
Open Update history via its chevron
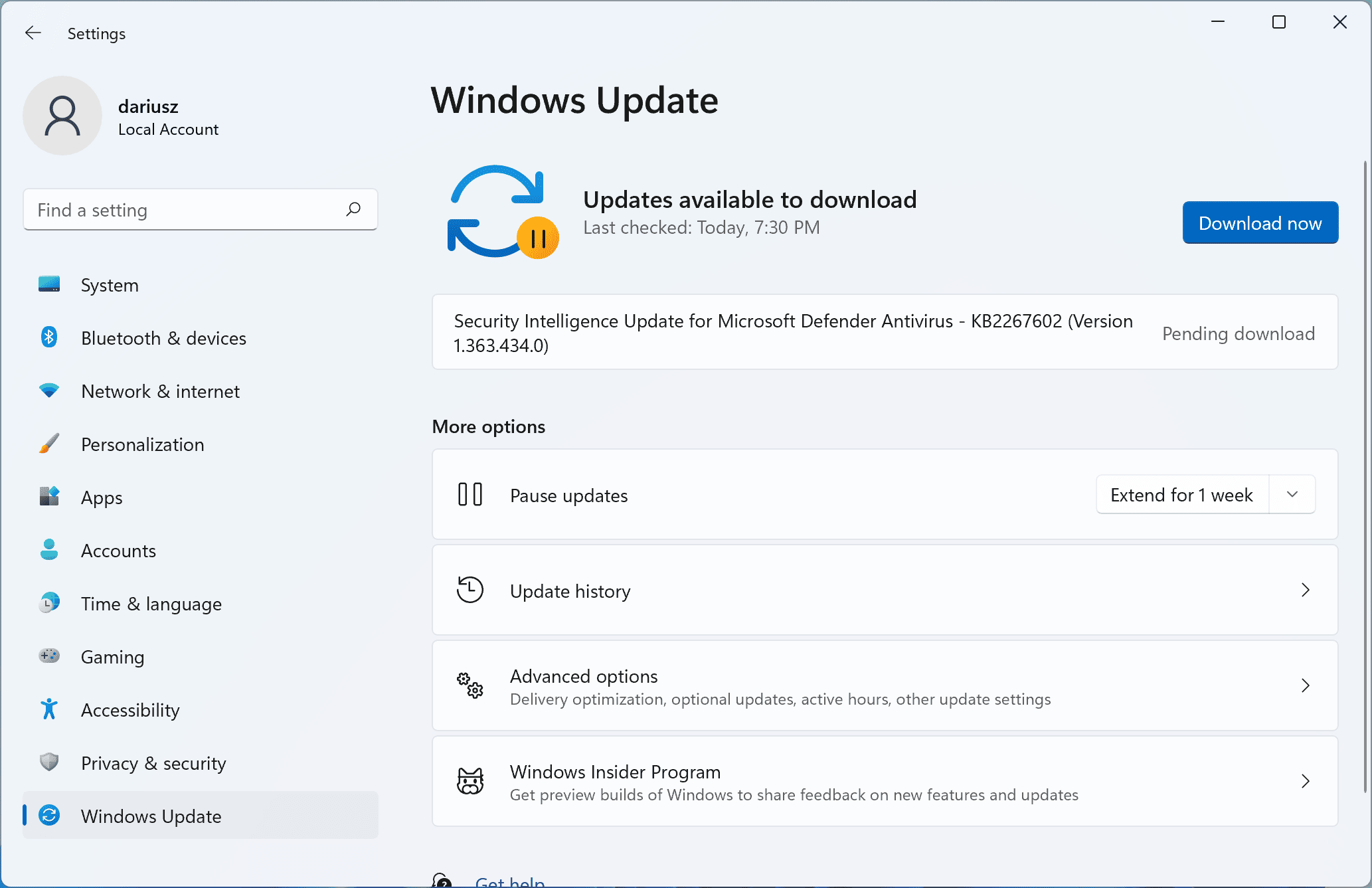pyautogui.click(x=1306, y=590)
